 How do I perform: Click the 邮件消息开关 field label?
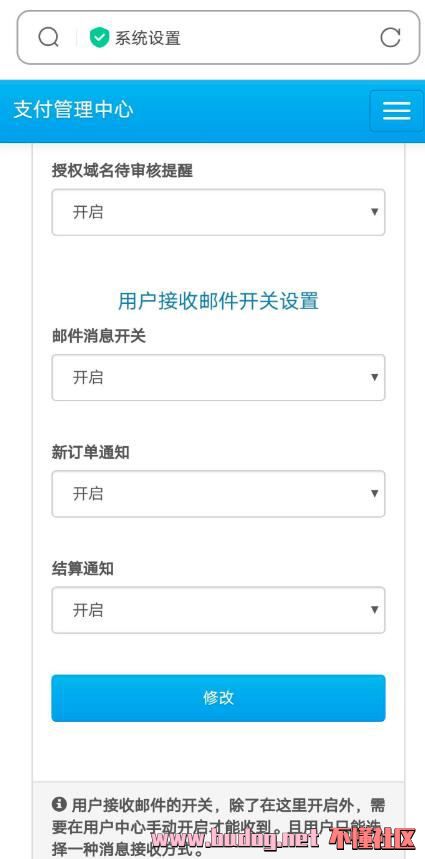(99, 336)
